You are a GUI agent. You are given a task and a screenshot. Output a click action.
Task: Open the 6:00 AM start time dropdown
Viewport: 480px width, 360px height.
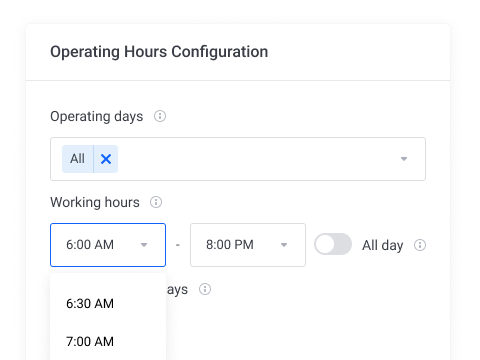[108, 245]
